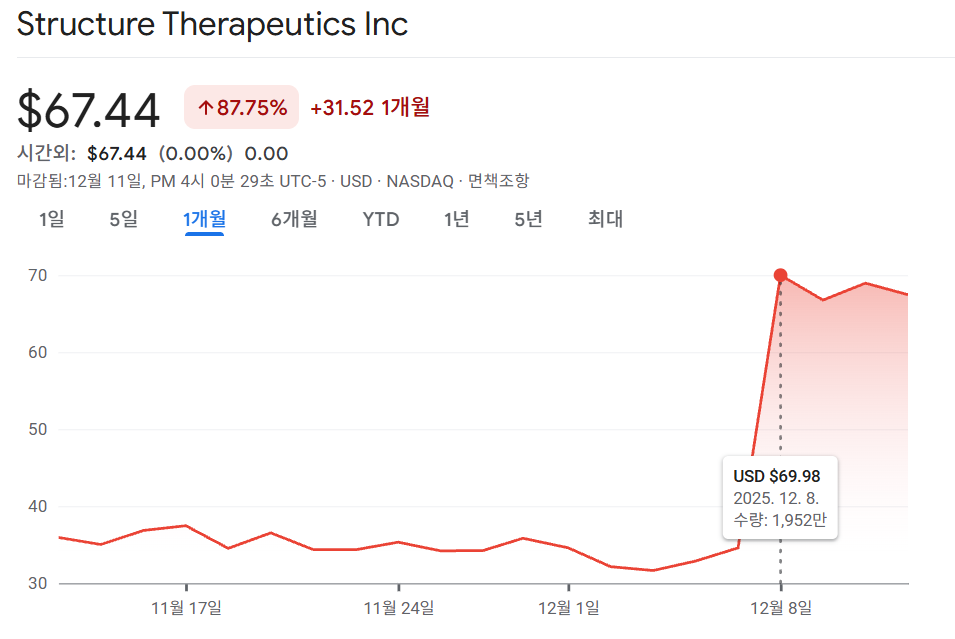Click the red data point marker on chart
This screenshot has height=639, width=955.
(x=781, y=275)
